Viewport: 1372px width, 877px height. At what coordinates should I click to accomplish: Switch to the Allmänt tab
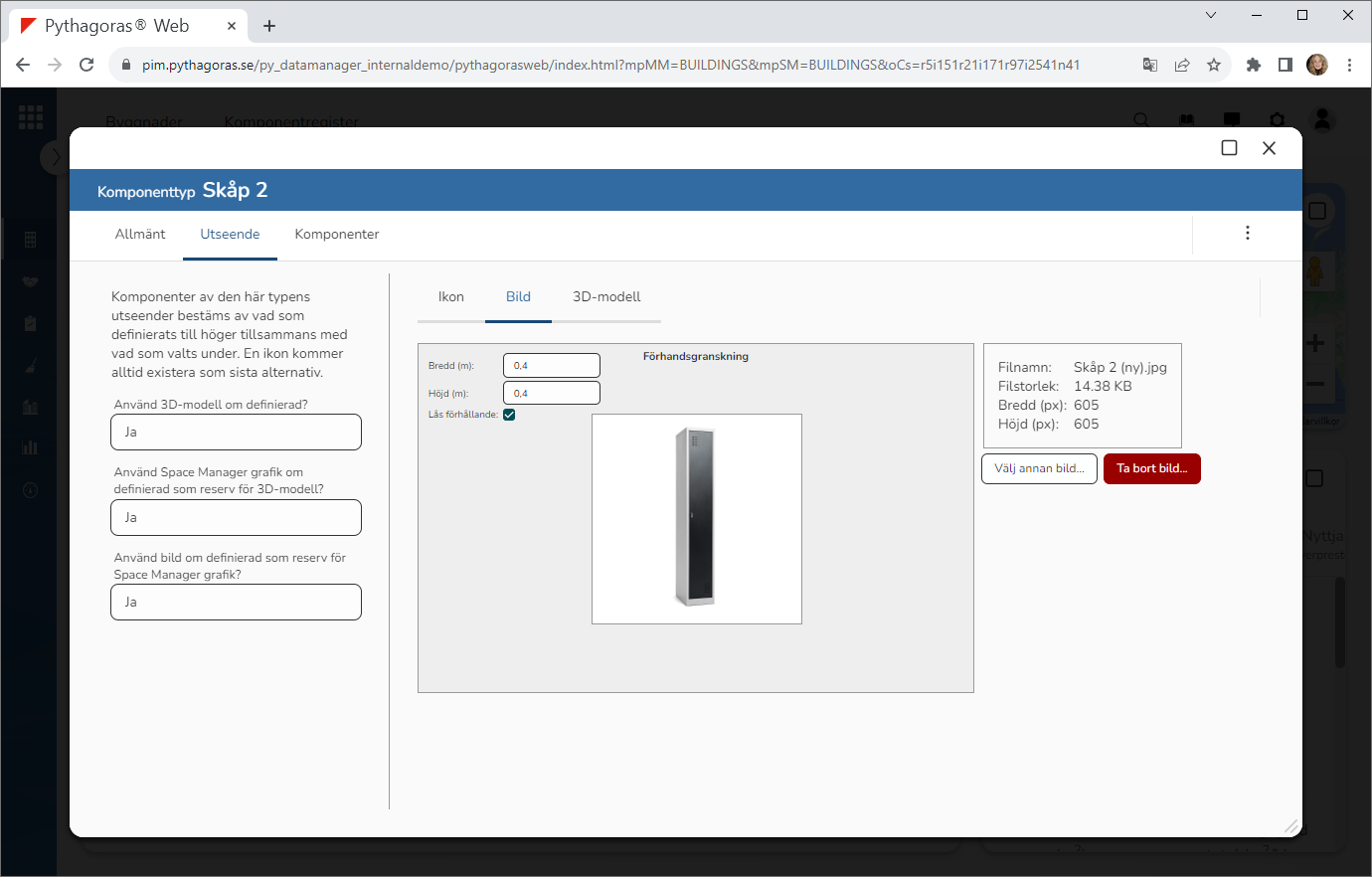point(140,235)
